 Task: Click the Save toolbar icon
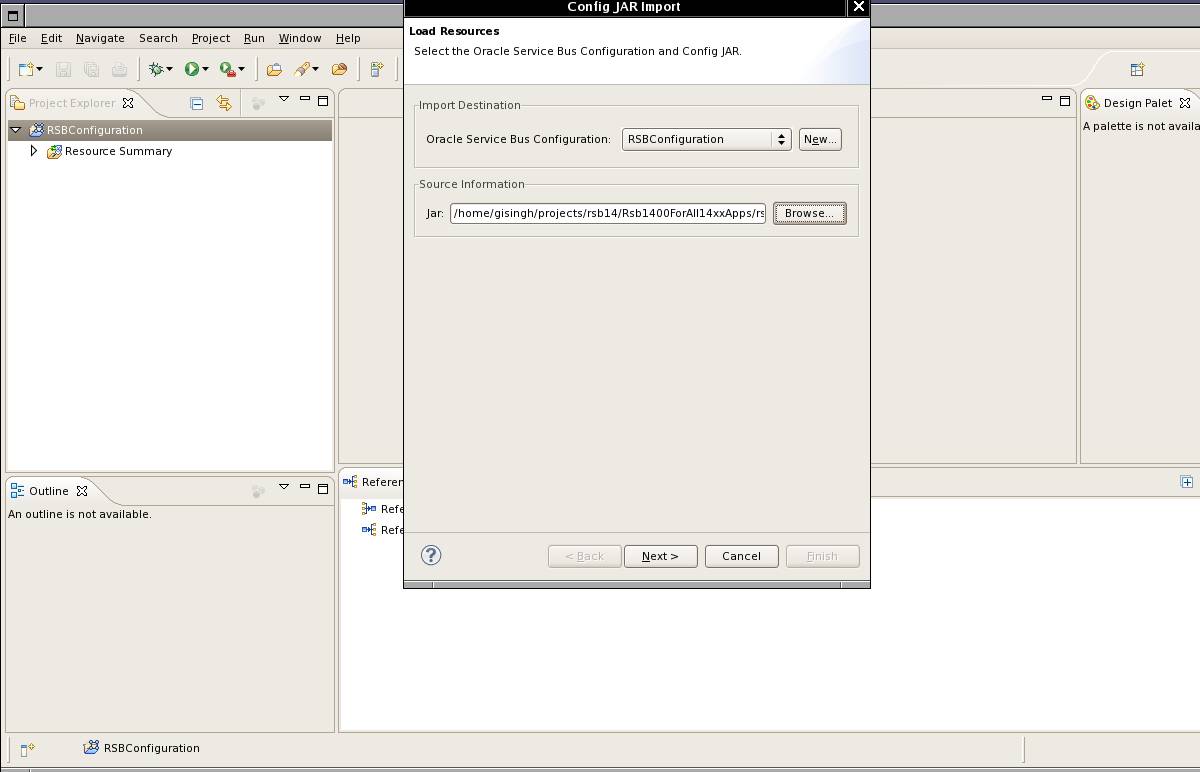point(63,69)
